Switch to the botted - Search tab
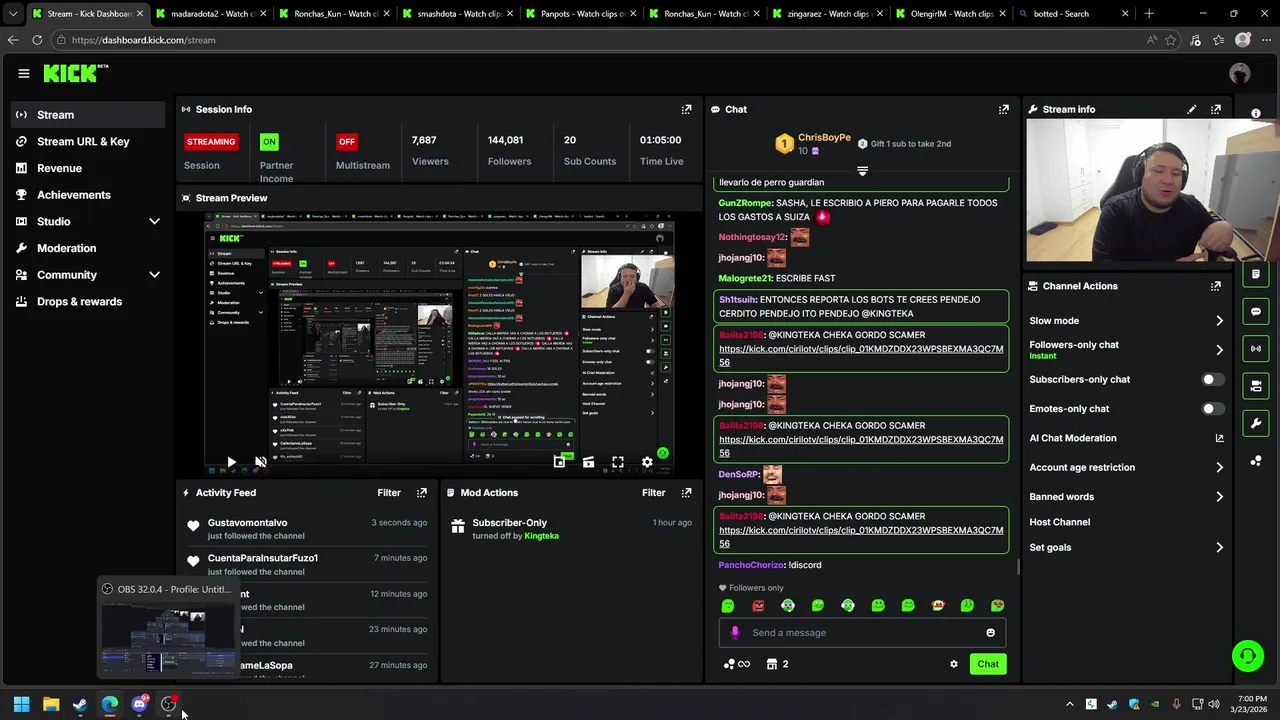 point(1073,14)
